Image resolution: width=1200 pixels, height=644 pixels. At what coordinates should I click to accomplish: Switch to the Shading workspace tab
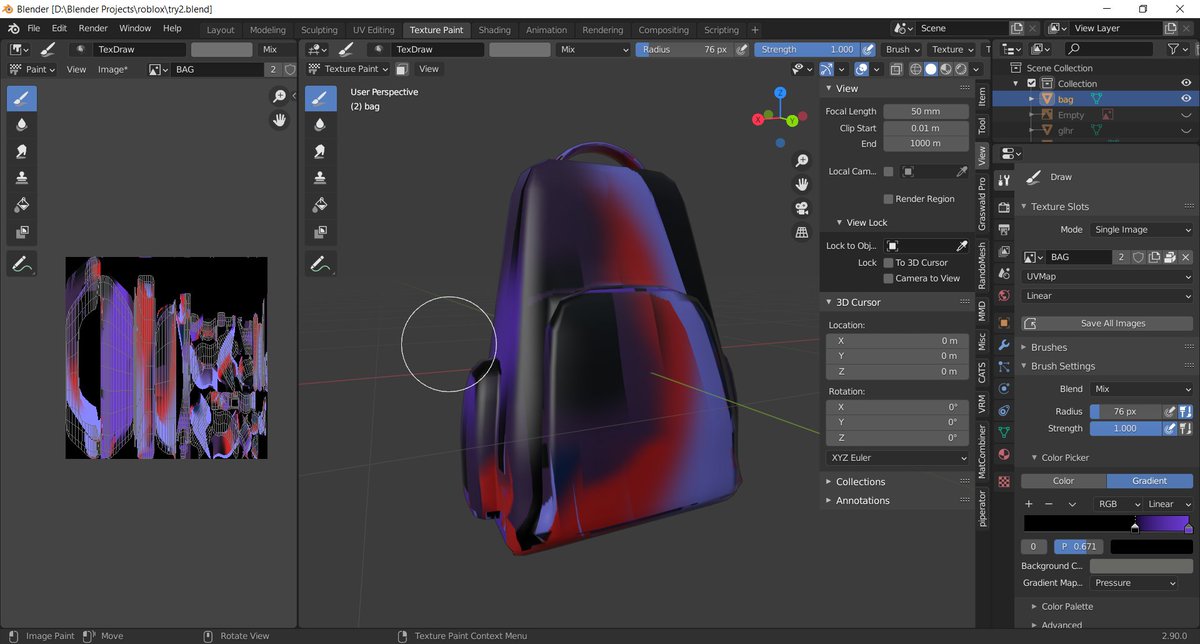point(494,29)
